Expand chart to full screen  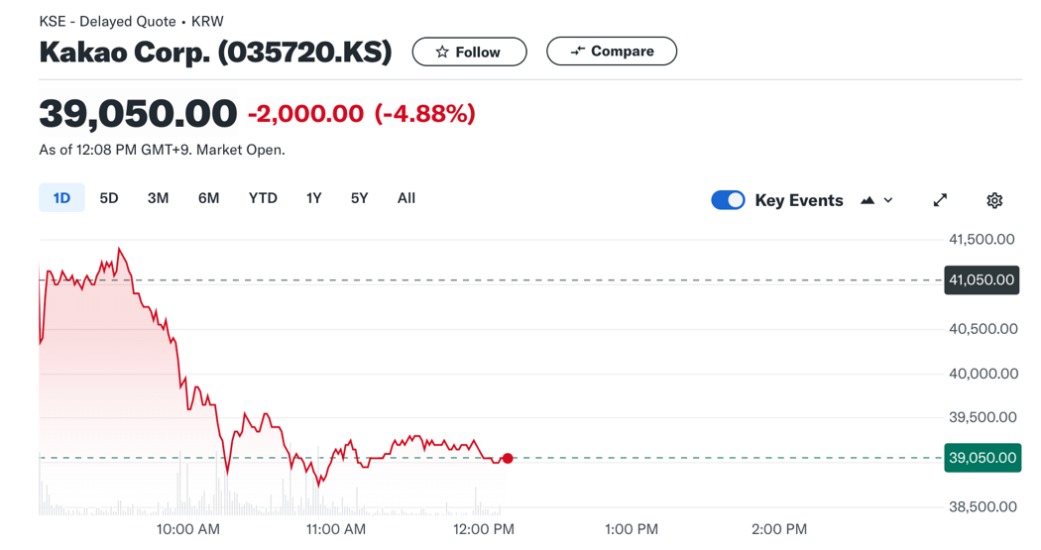[940, 200]
